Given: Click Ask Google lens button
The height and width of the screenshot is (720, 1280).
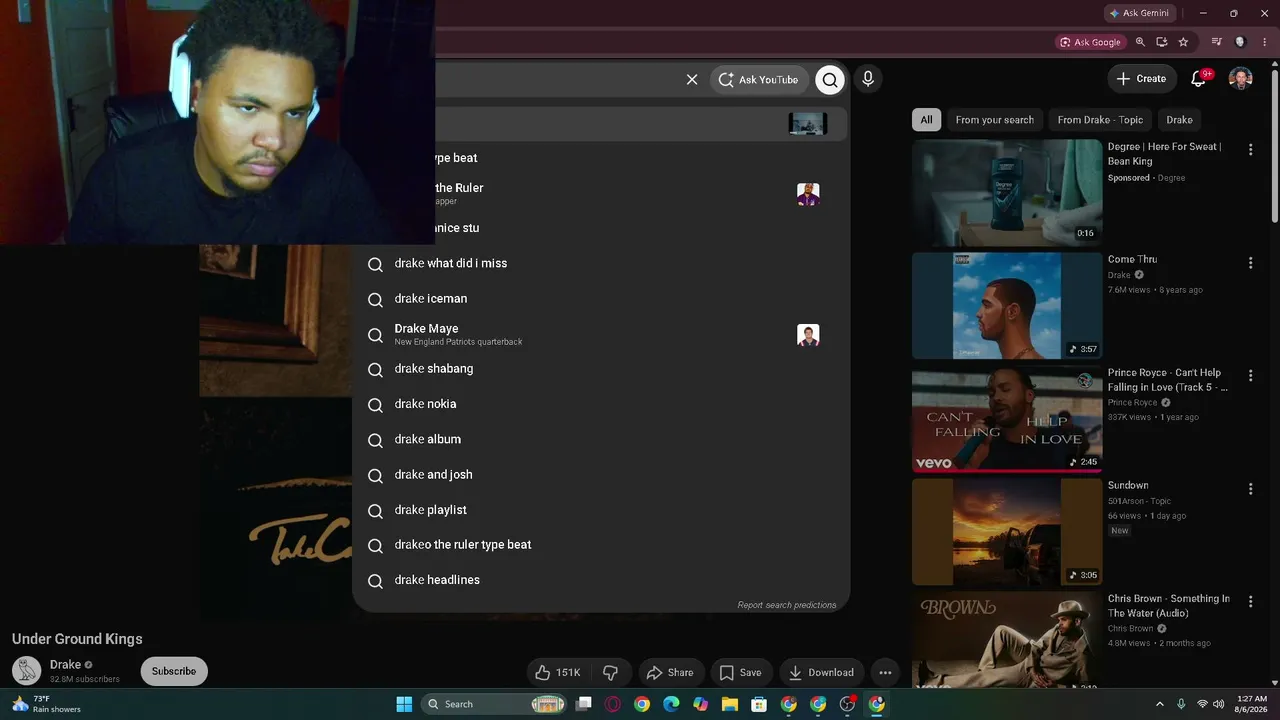Looking at the screenshot, I should [x=1091, y=42].
